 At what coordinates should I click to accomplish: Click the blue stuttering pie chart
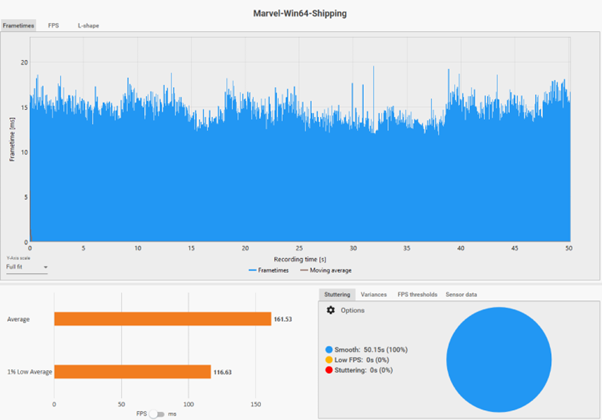[499, 360]
